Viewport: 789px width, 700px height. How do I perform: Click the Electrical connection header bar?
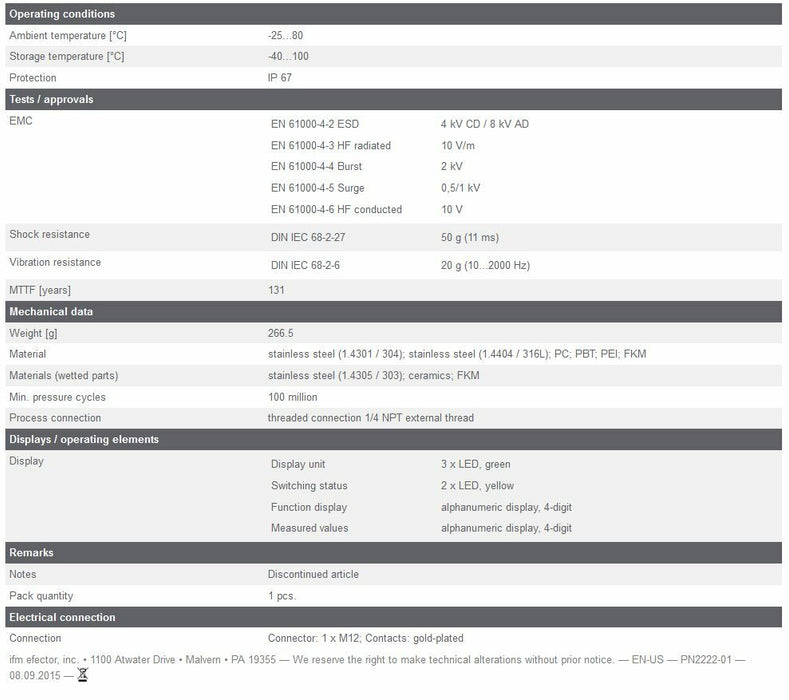(62, 617)
